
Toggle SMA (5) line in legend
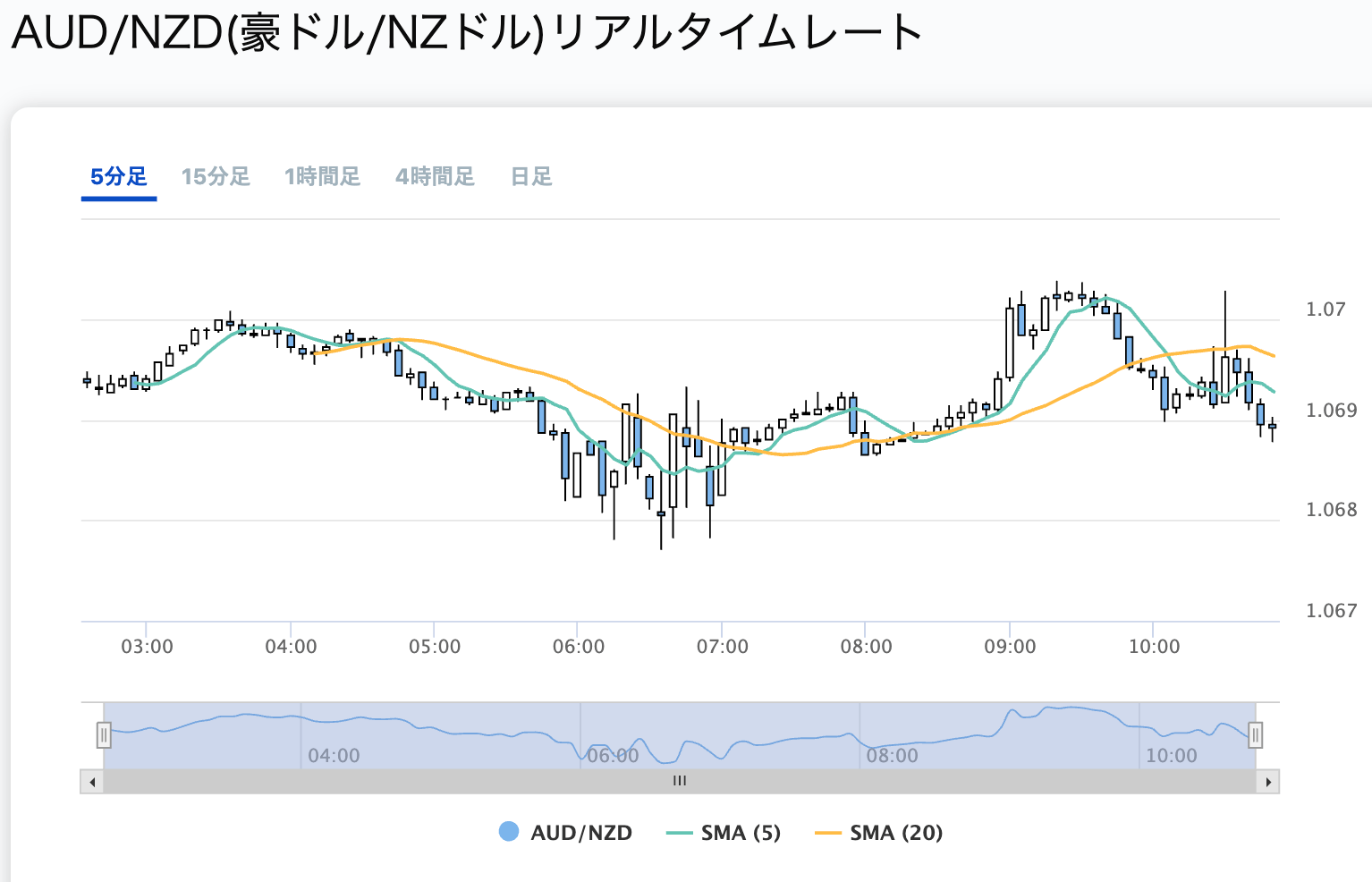tap(724, 833)
